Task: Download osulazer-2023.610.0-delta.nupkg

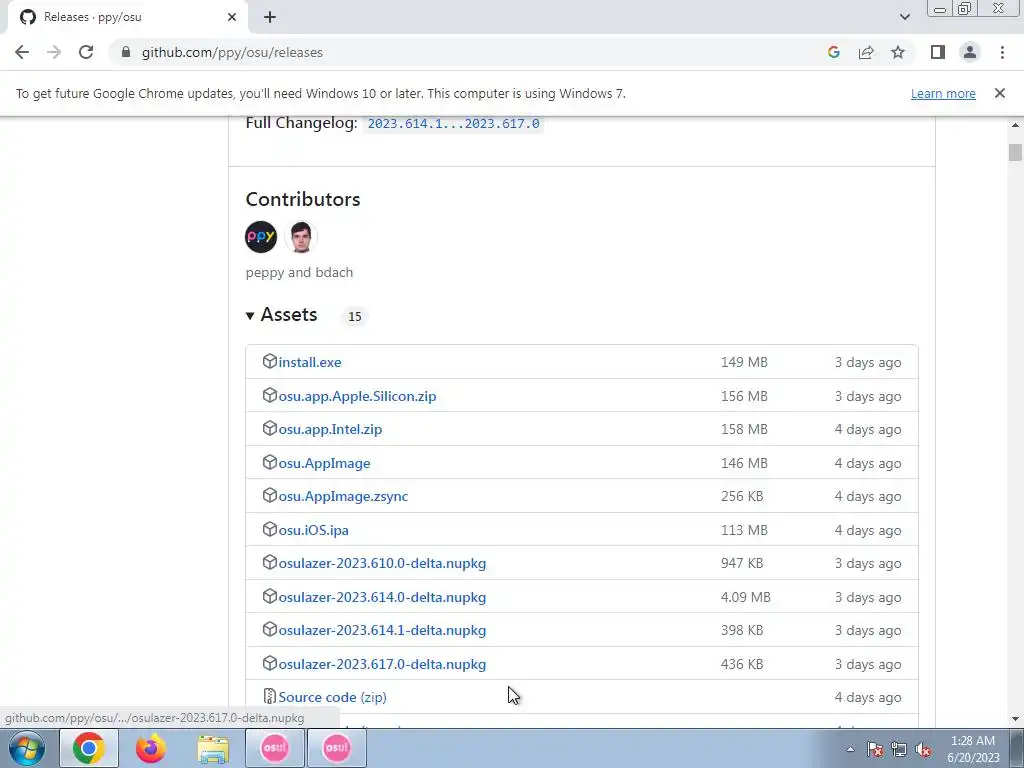Action: (382, 563)
